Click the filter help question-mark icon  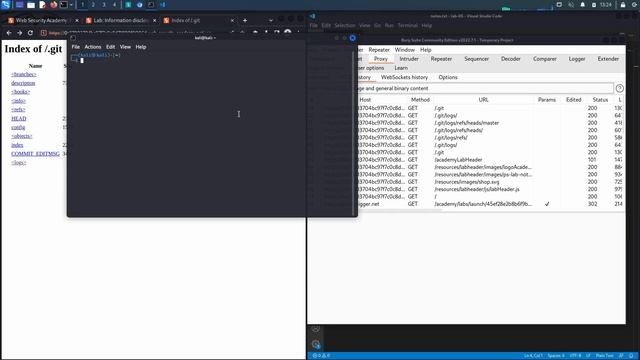[620, 88]
